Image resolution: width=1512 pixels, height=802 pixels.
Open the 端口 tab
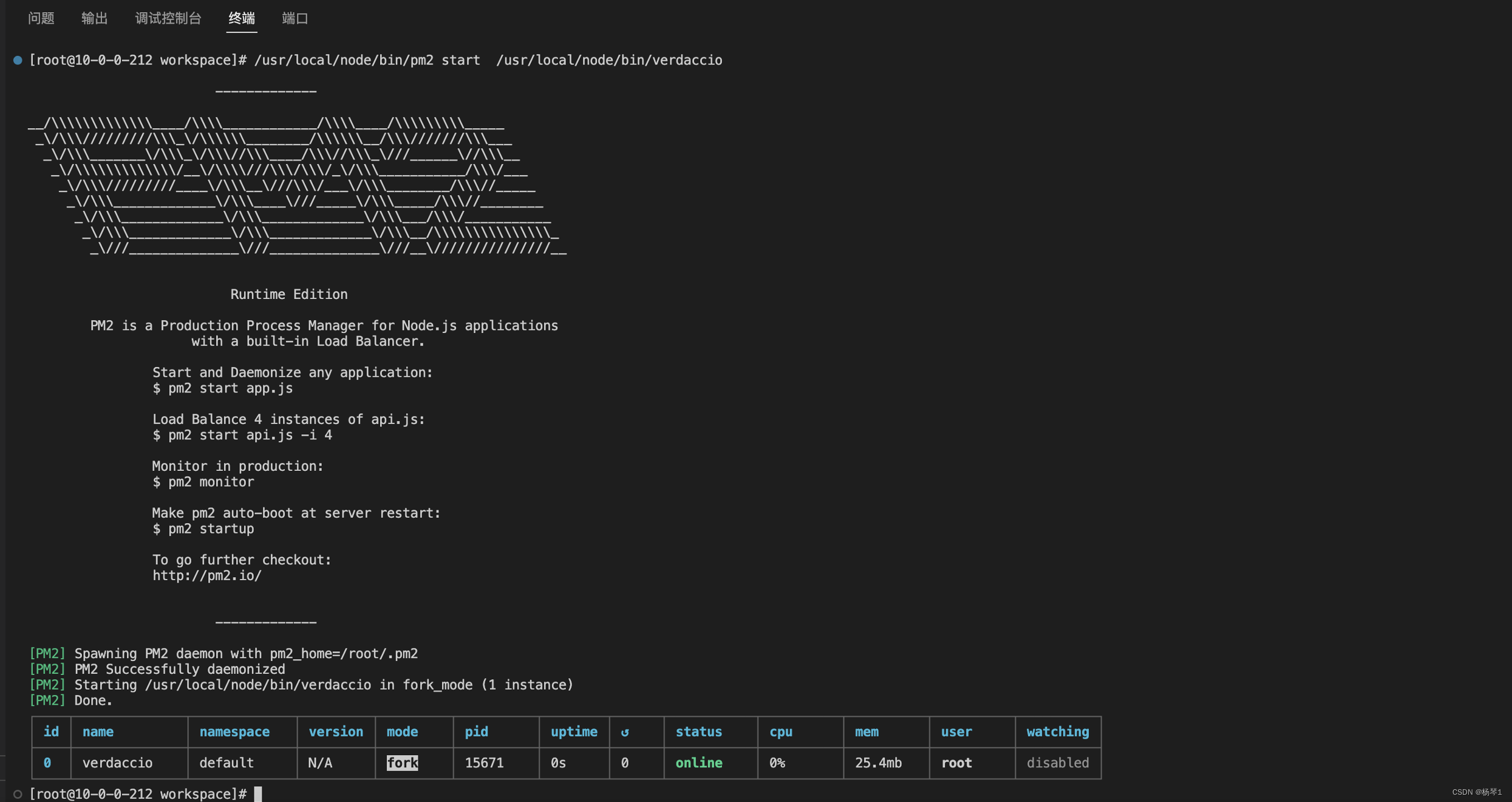[x=295, y=18]
